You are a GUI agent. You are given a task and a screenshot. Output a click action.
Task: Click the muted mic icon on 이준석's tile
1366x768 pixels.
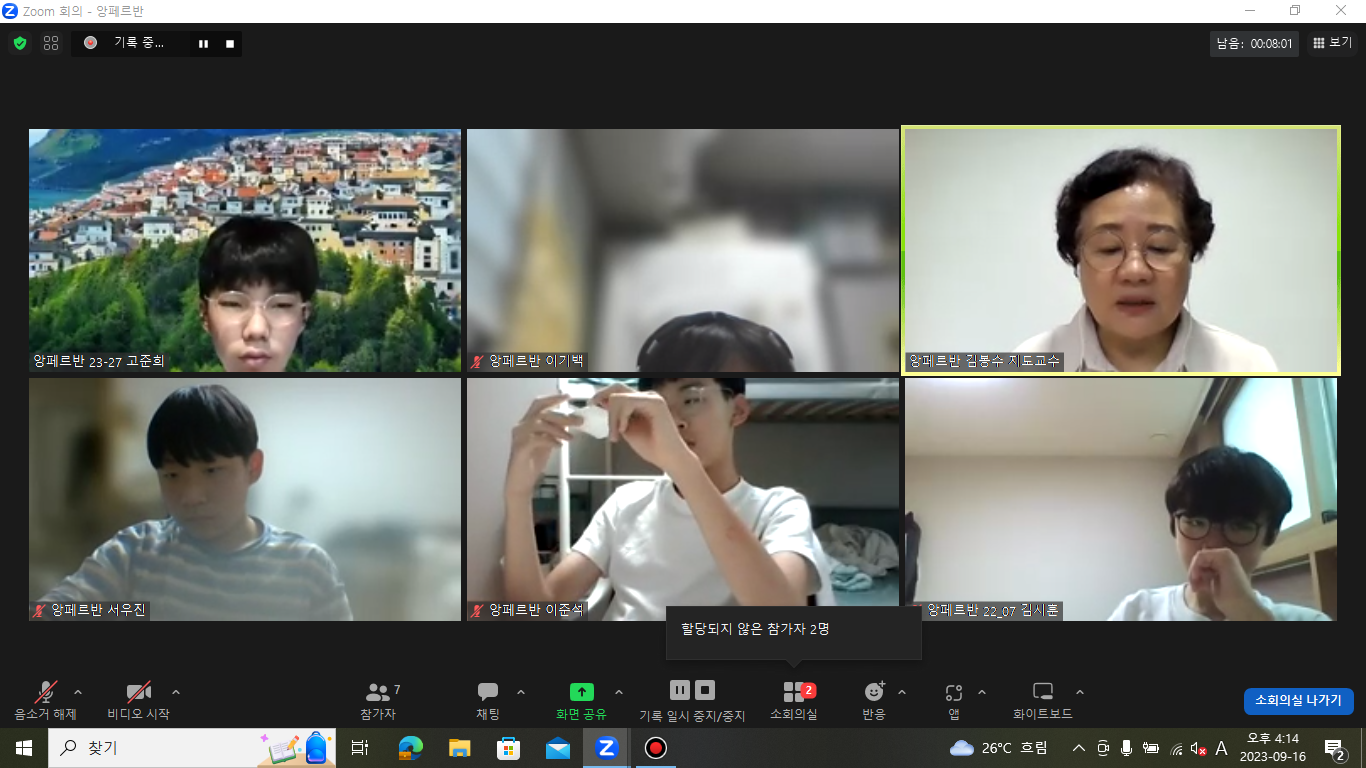coord(478,610)
